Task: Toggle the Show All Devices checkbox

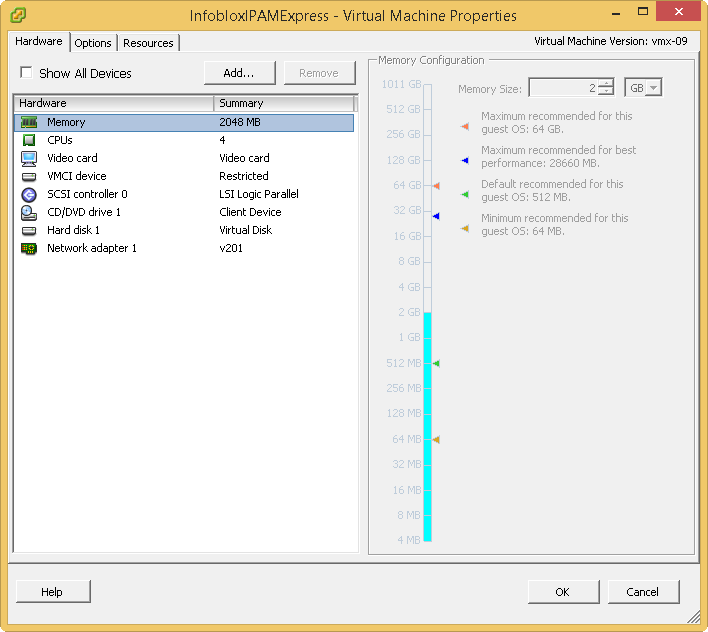Action: 26,72
